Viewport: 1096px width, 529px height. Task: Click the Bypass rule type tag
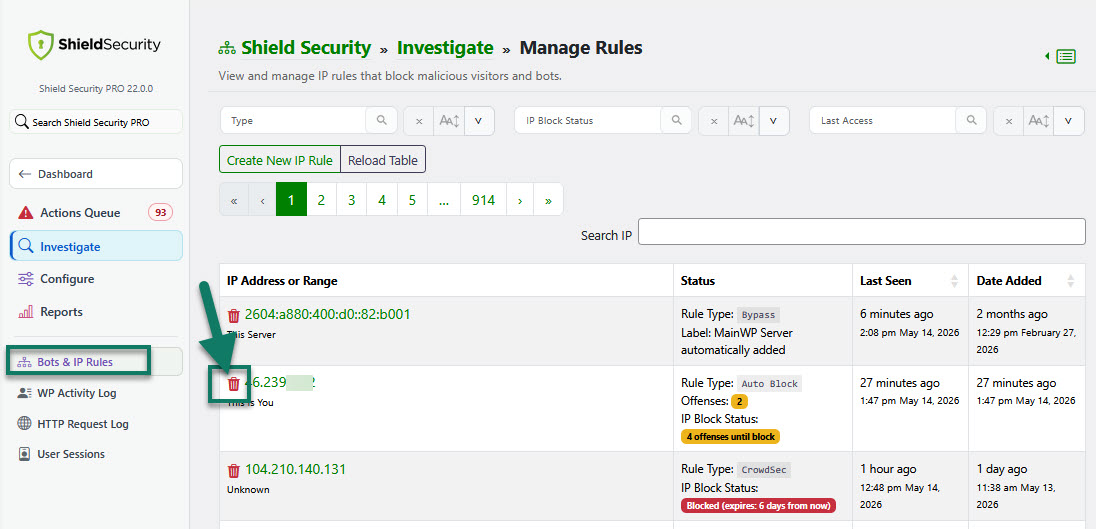coord(758,315)
